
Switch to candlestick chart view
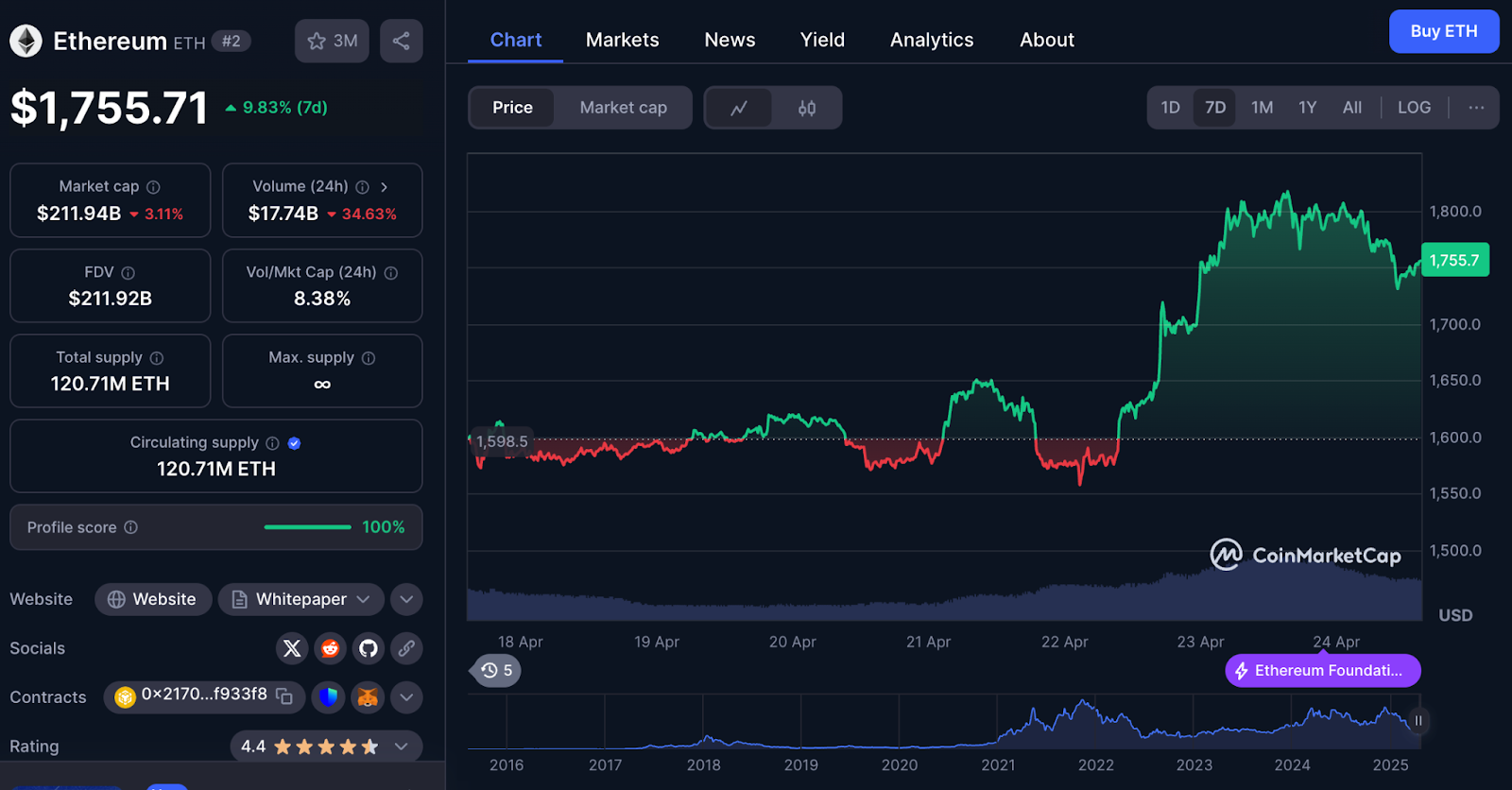pos(807,108)
